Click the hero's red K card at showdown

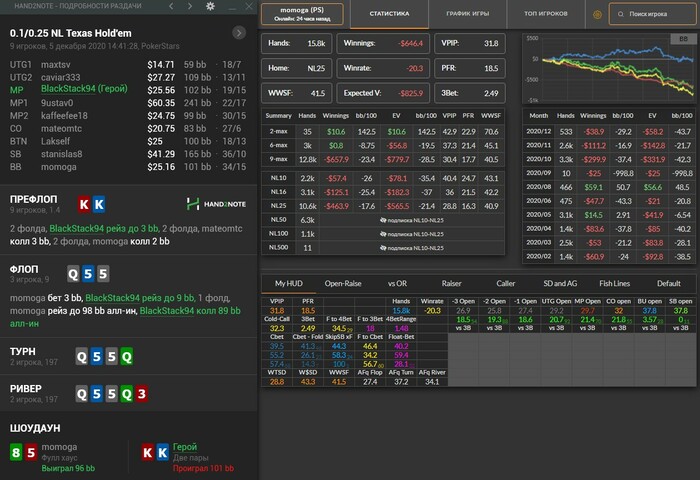point(147,453)
